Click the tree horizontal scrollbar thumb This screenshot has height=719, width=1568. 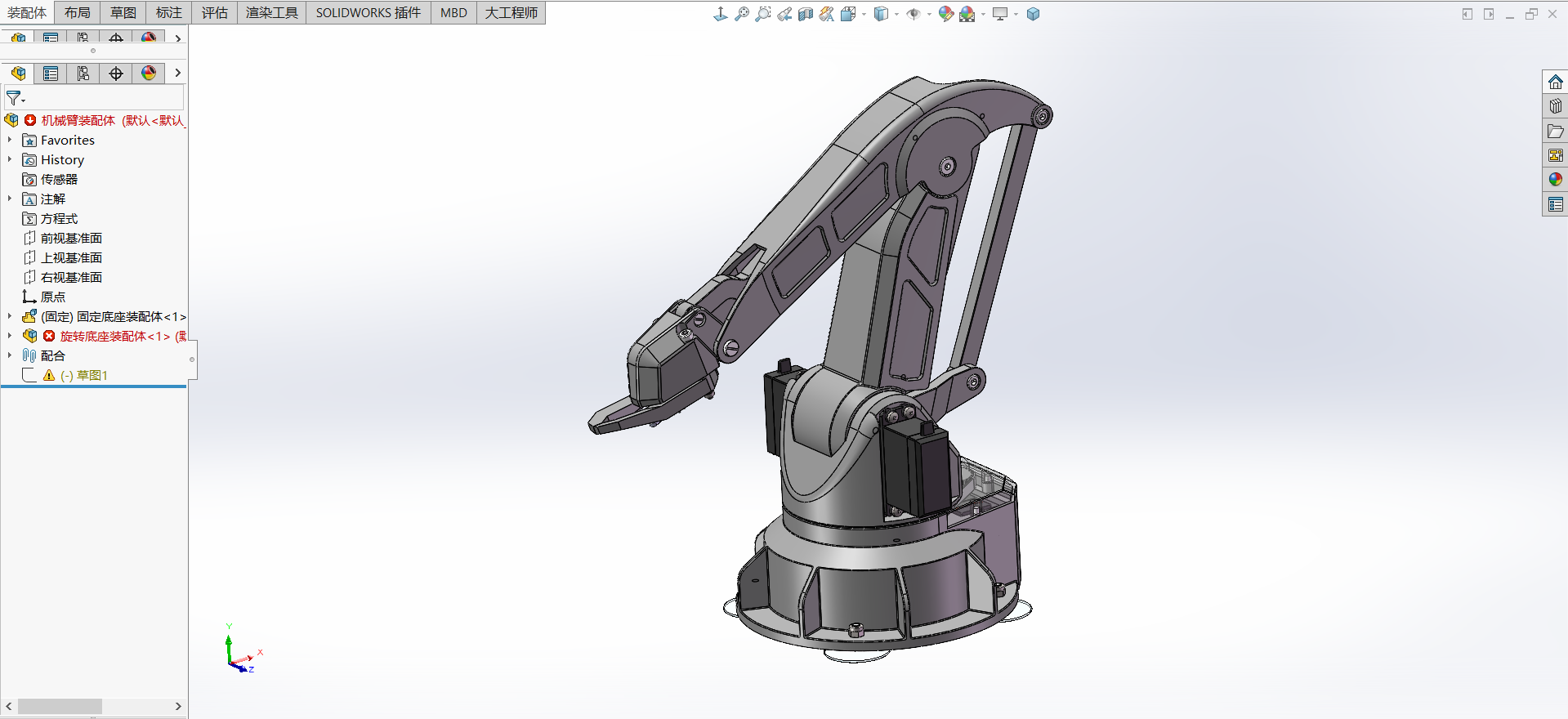click(60, 706)
